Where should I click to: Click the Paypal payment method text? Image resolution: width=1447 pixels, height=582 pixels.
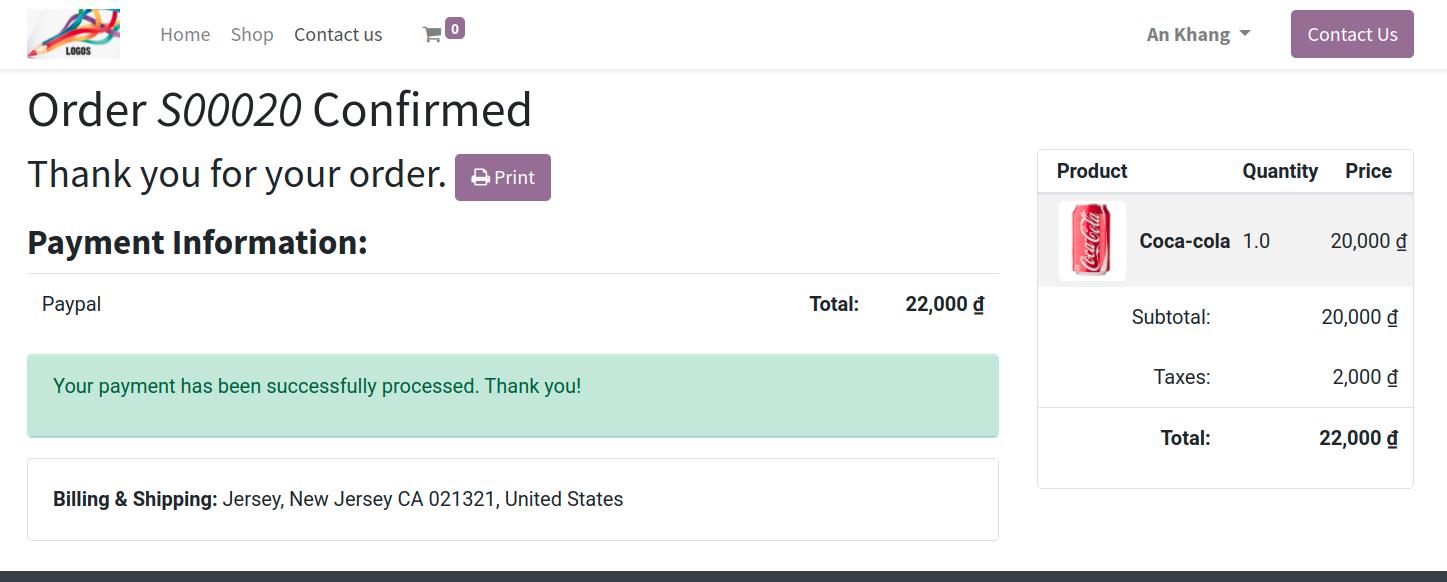(71, 304)
